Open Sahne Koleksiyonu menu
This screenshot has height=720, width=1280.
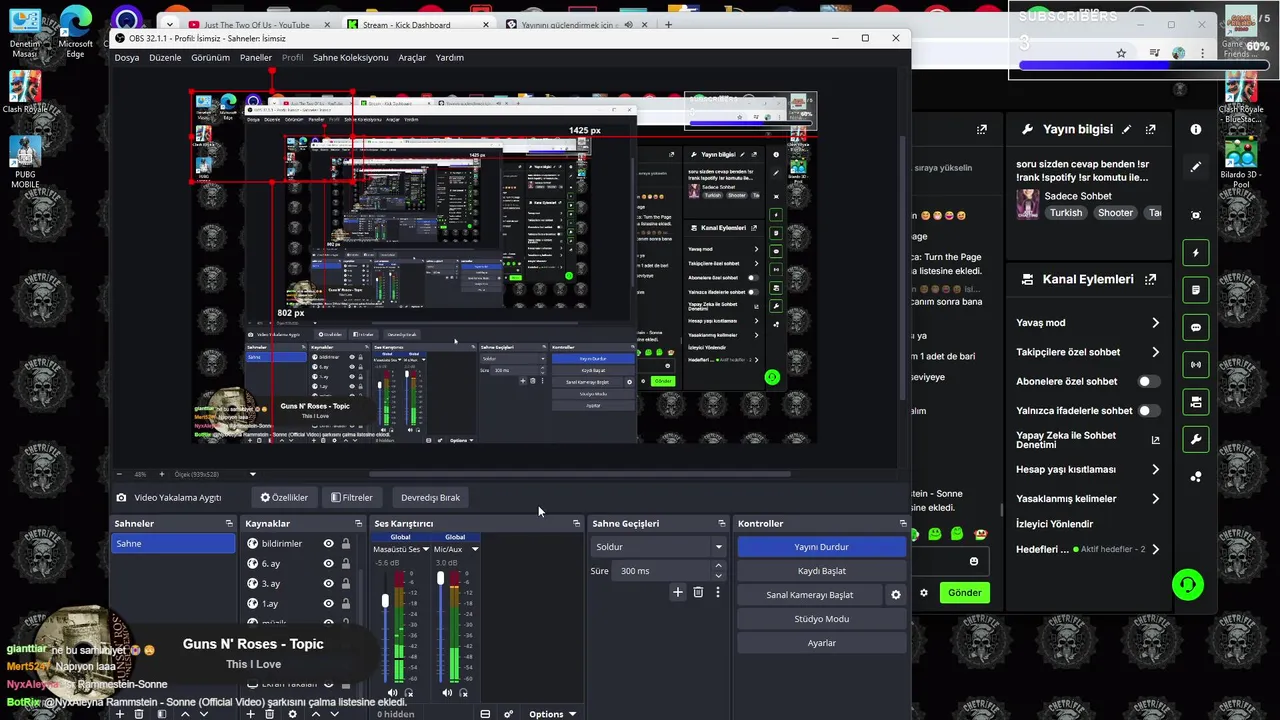point(350,57)
